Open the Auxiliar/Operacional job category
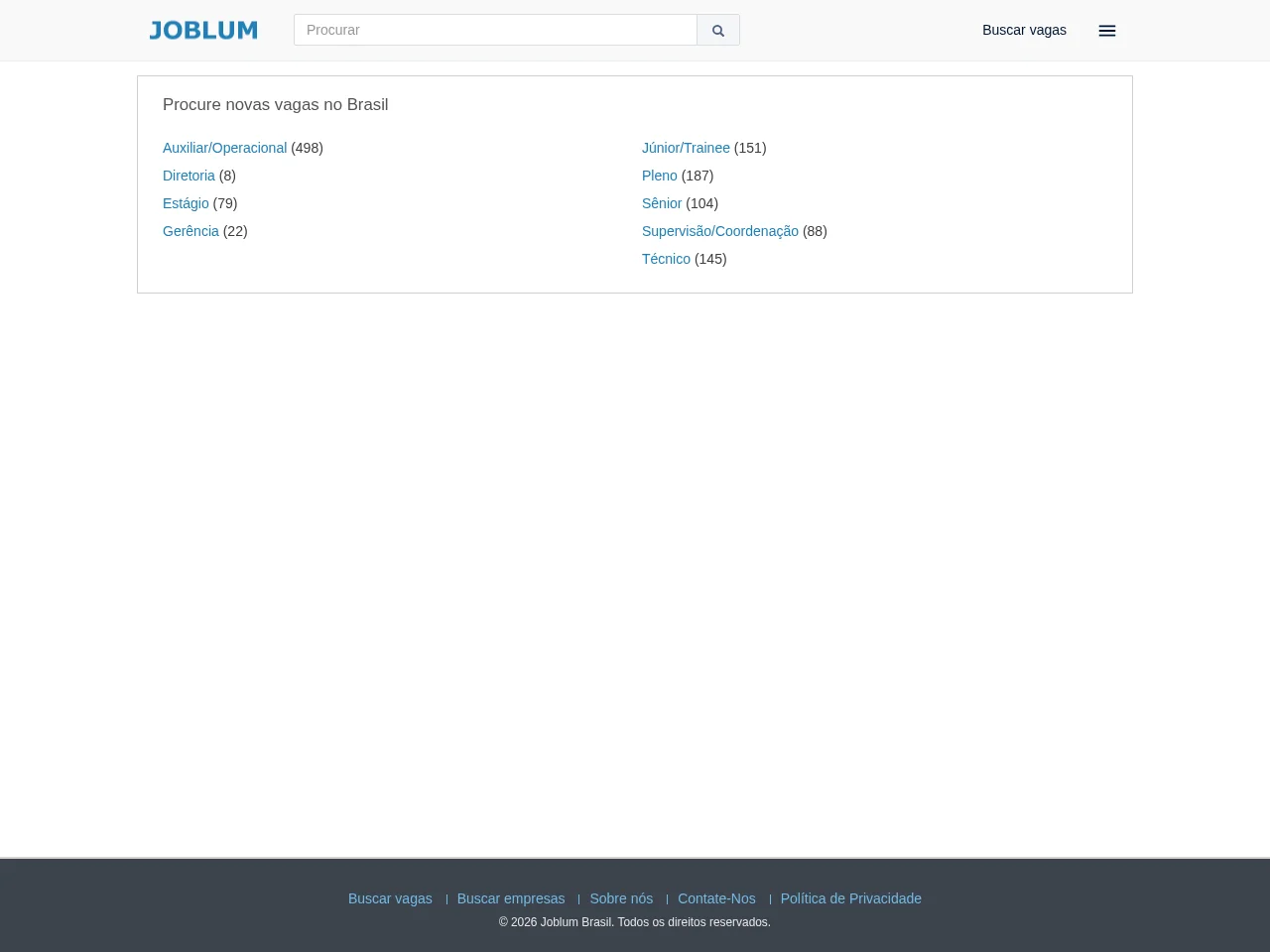1270x952 pixels. (224, 148)
